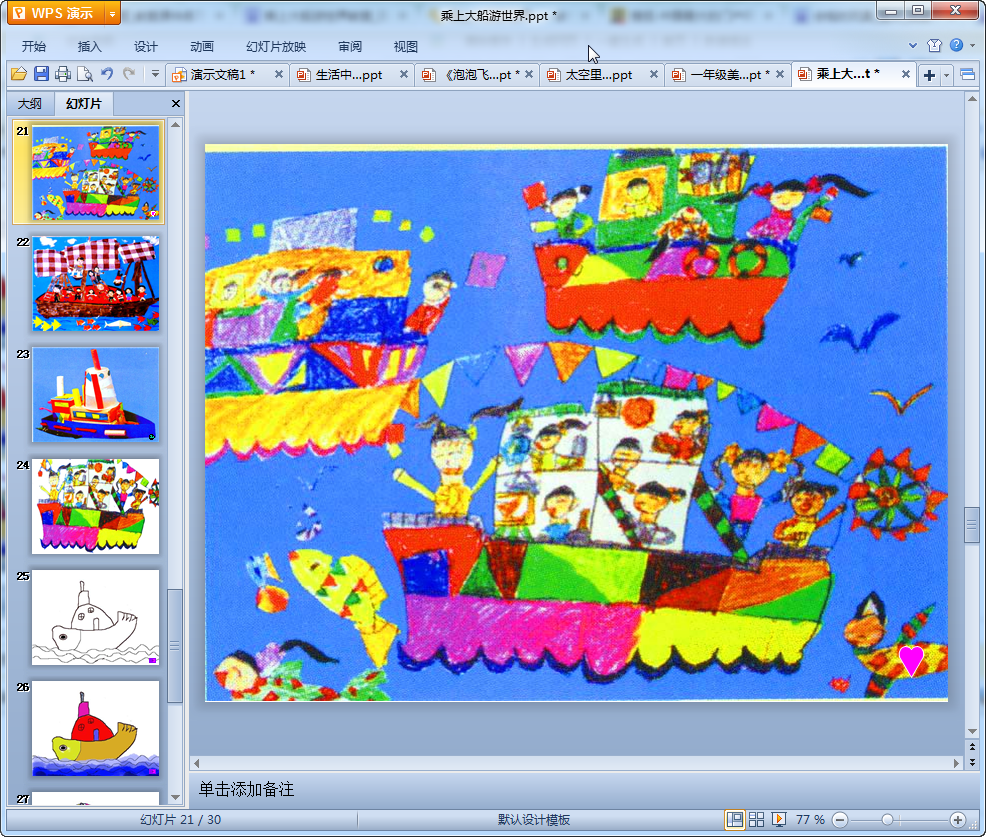
Task: Switch to the 大纲 outline tab
Action: pos(30,104)
